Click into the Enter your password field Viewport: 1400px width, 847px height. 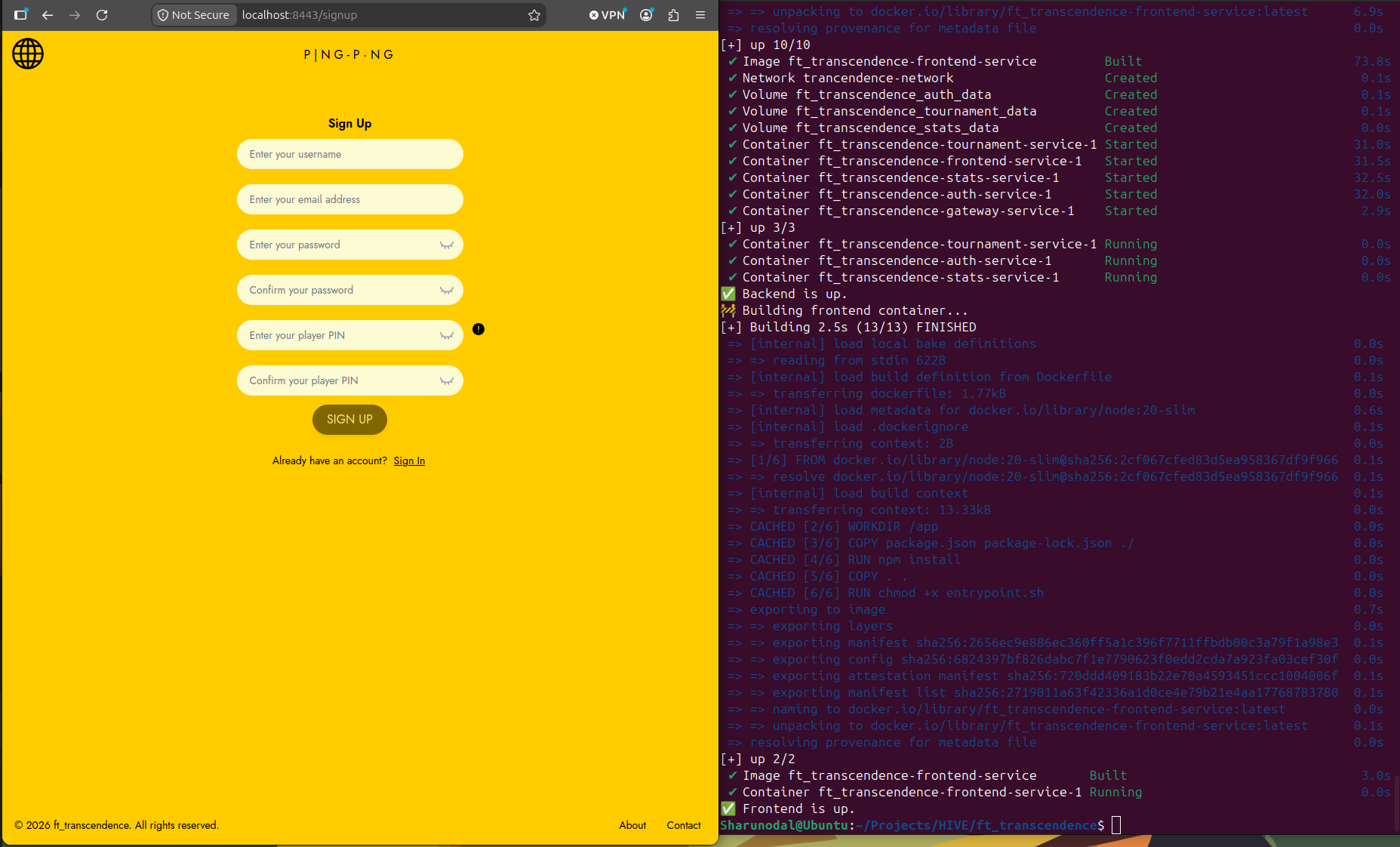(349, 245)
